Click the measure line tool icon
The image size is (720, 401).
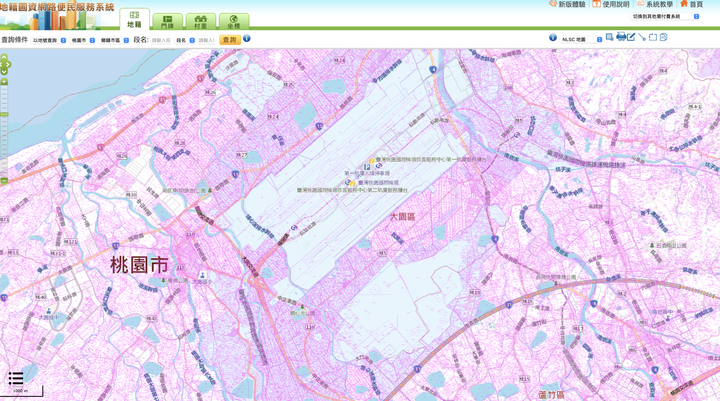642,37
